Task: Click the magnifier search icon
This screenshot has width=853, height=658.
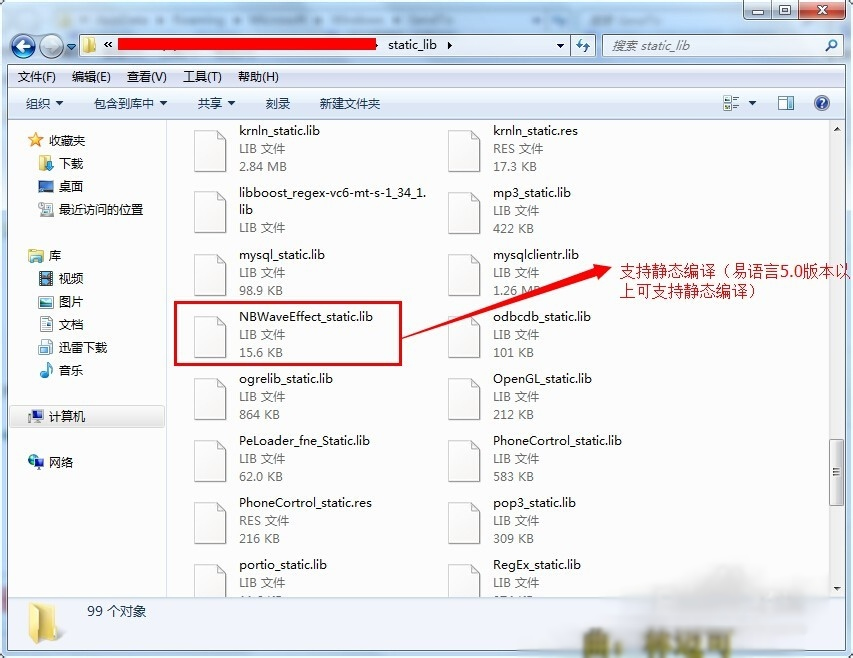Action: click(x=831, y=46)
